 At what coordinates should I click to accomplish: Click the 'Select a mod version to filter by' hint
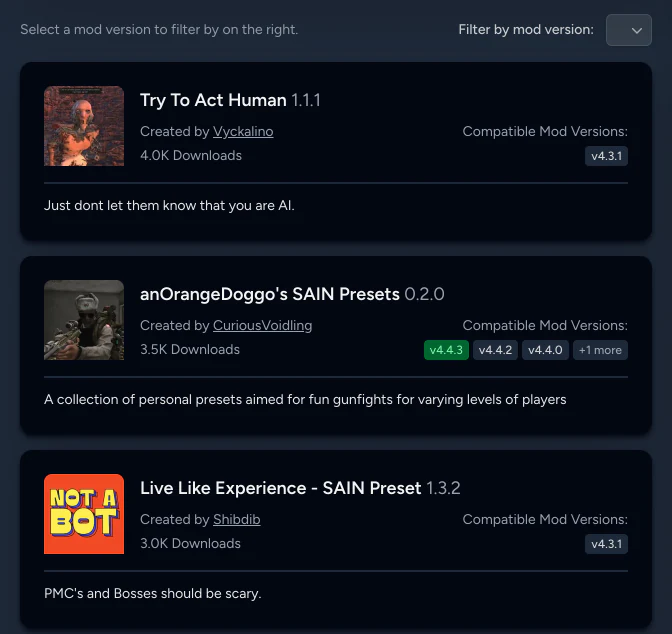click(159, 30)
